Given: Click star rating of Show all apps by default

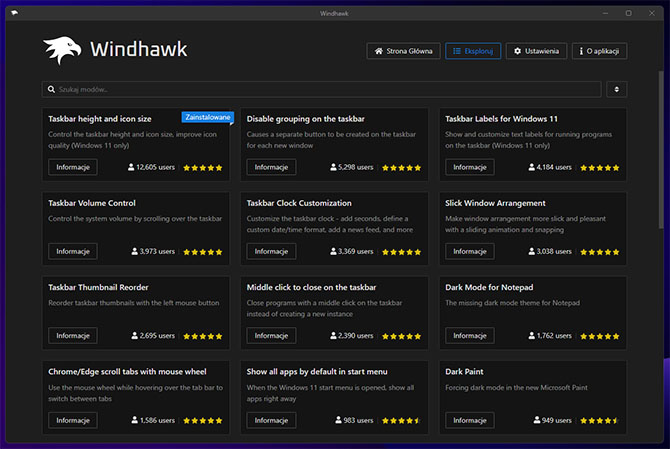Looking at the screenshot, I should tap(402, 420).
